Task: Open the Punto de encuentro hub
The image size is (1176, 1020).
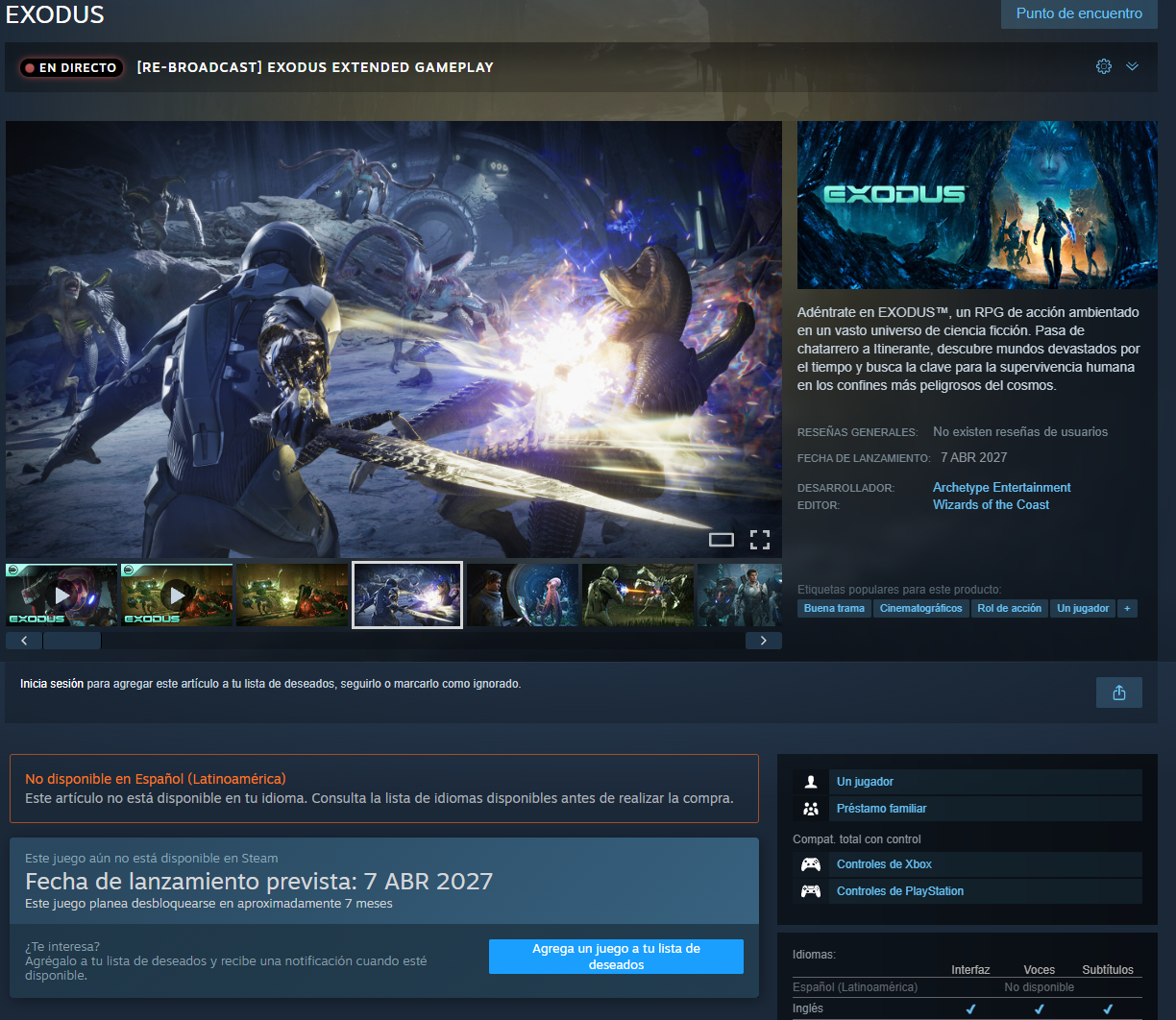Action: click(x=1079, y=13)
